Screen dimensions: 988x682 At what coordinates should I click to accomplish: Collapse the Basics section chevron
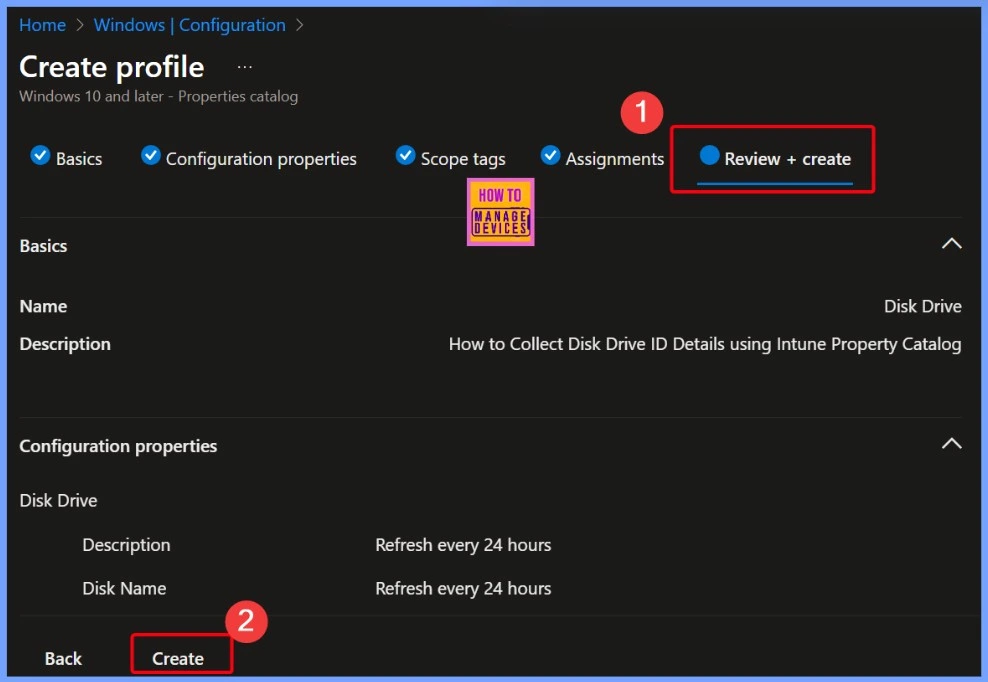[951, 244]
